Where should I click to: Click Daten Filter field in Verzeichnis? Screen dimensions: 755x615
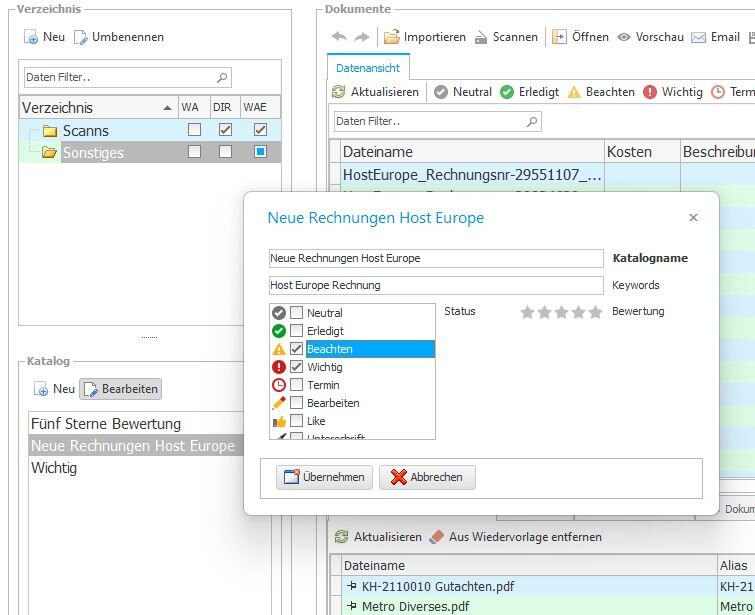tap(128, 78)
